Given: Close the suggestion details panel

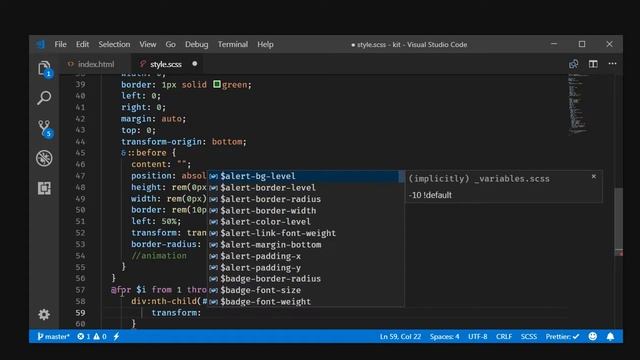Looking at the screenshot, I should pyautogui.click(x=594, y=176).
